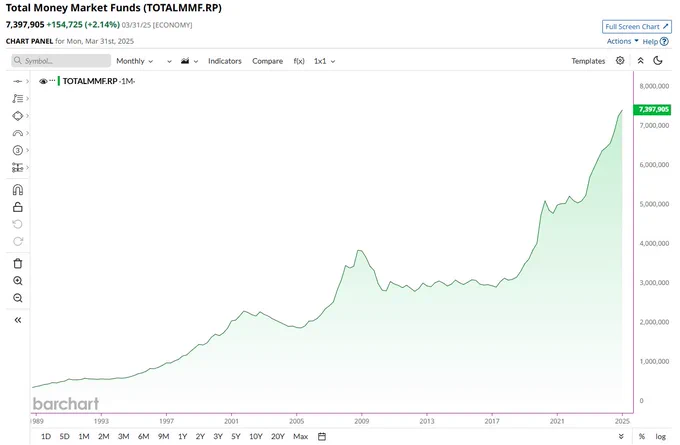Click the Help question mark icon
The height and width of the screenshot is (445, 680).
pyautogui.click(x=664, y=42)
